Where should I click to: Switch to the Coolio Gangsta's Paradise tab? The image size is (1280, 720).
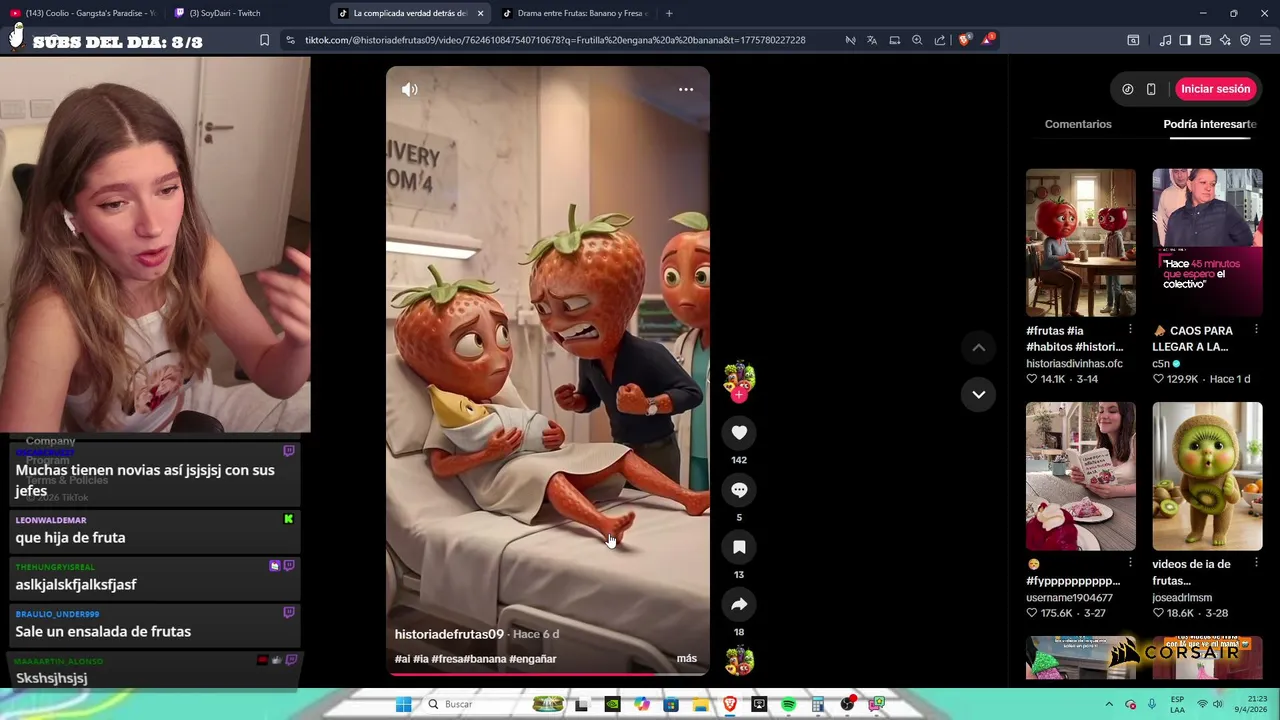click(83, 13)
